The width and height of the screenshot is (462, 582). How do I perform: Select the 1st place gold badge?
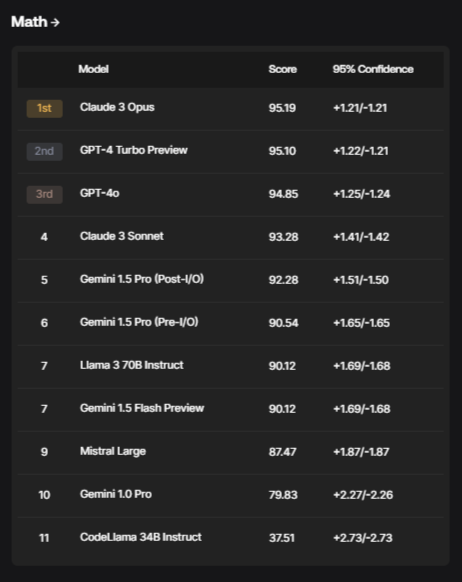tap(45, 108)
